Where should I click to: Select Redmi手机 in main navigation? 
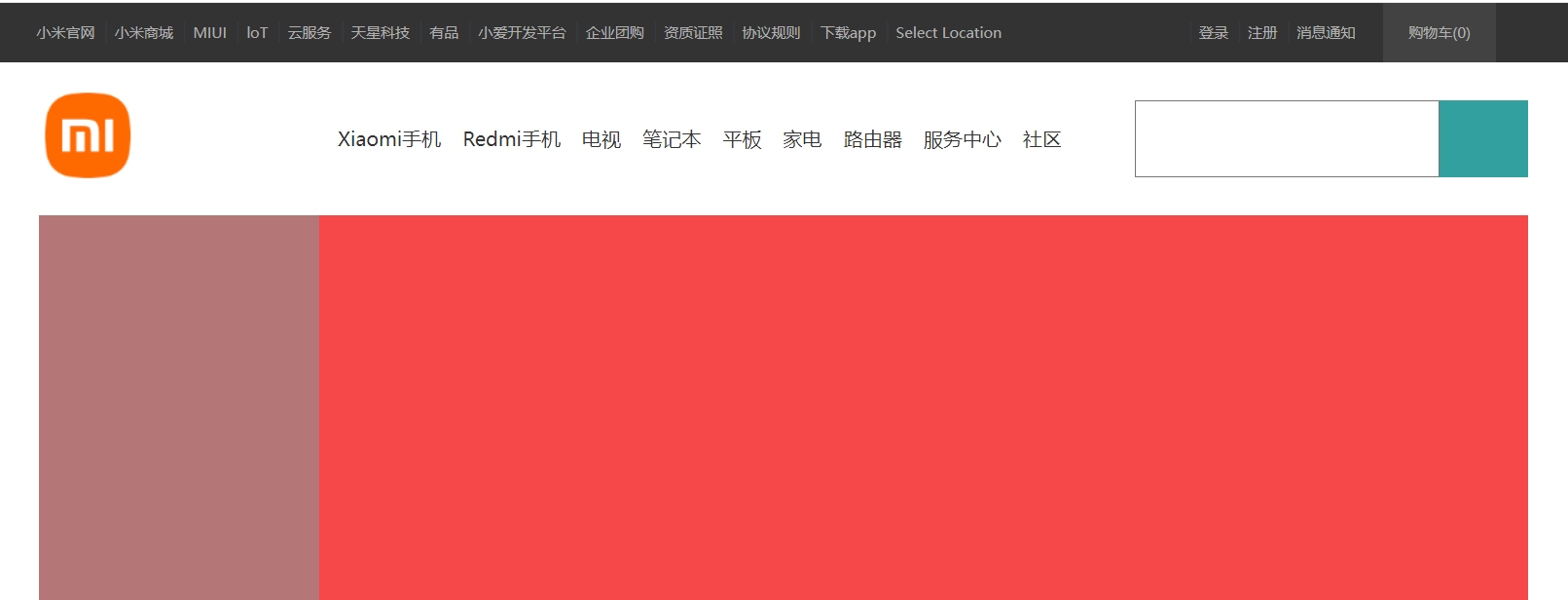tap(512, 139)
